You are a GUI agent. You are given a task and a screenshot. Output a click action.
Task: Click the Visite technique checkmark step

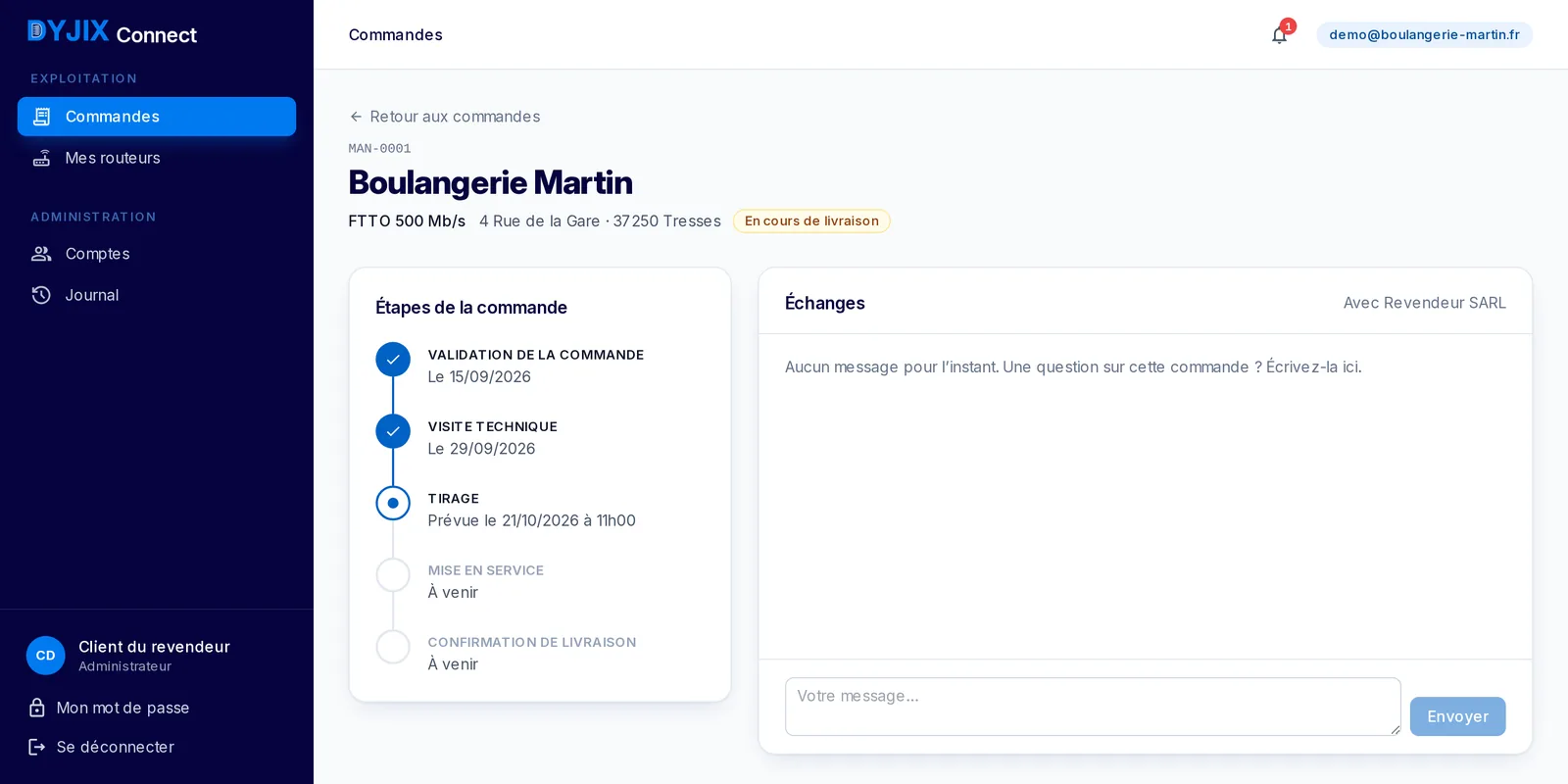[393, 431]
